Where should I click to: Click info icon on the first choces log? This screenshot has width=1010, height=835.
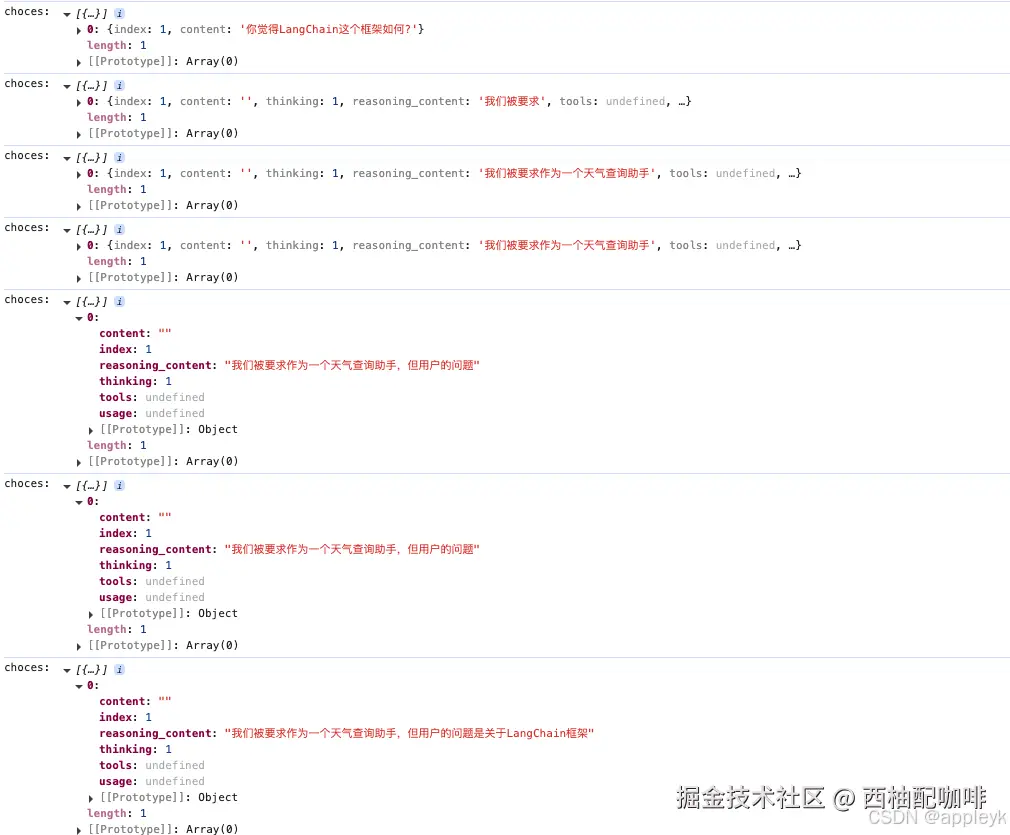click(x=118, y=13)
